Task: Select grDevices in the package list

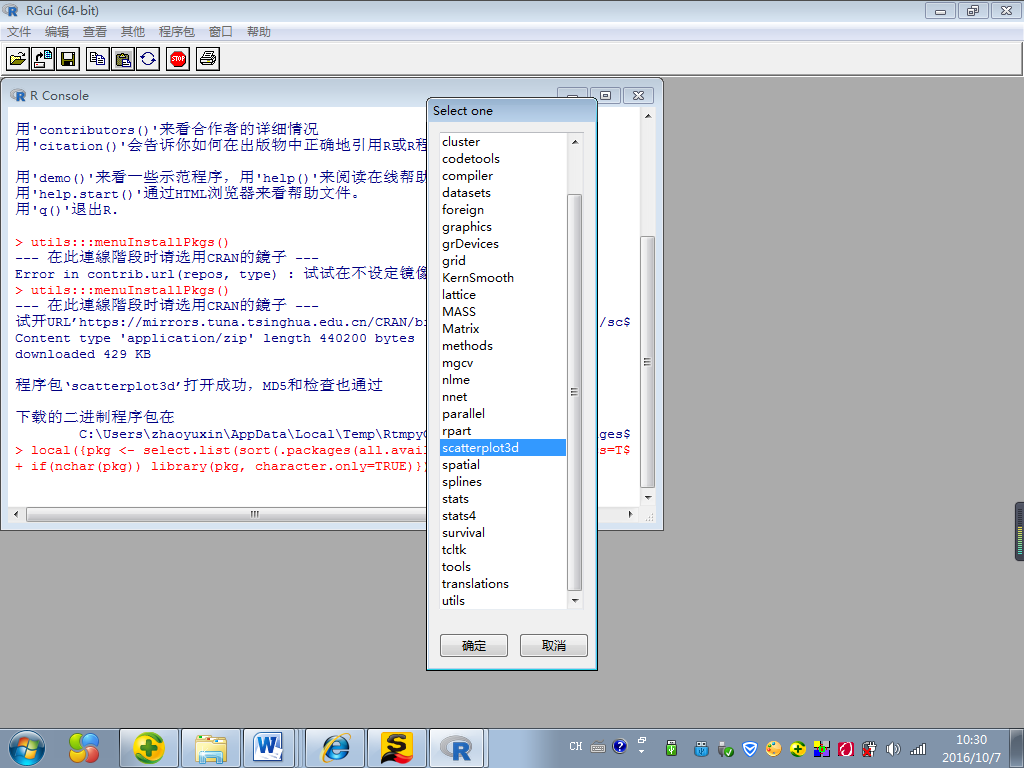Action: pos(503,244)
